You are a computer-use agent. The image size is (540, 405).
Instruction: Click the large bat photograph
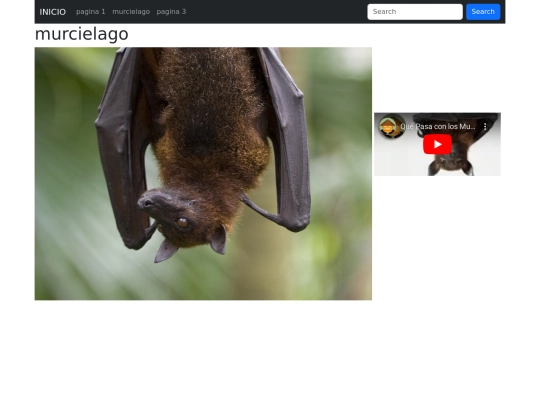coord(203,174)
